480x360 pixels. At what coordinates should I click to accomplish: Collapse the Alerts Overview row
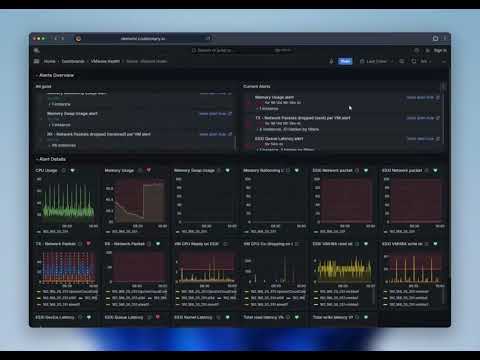click(55, 75)
